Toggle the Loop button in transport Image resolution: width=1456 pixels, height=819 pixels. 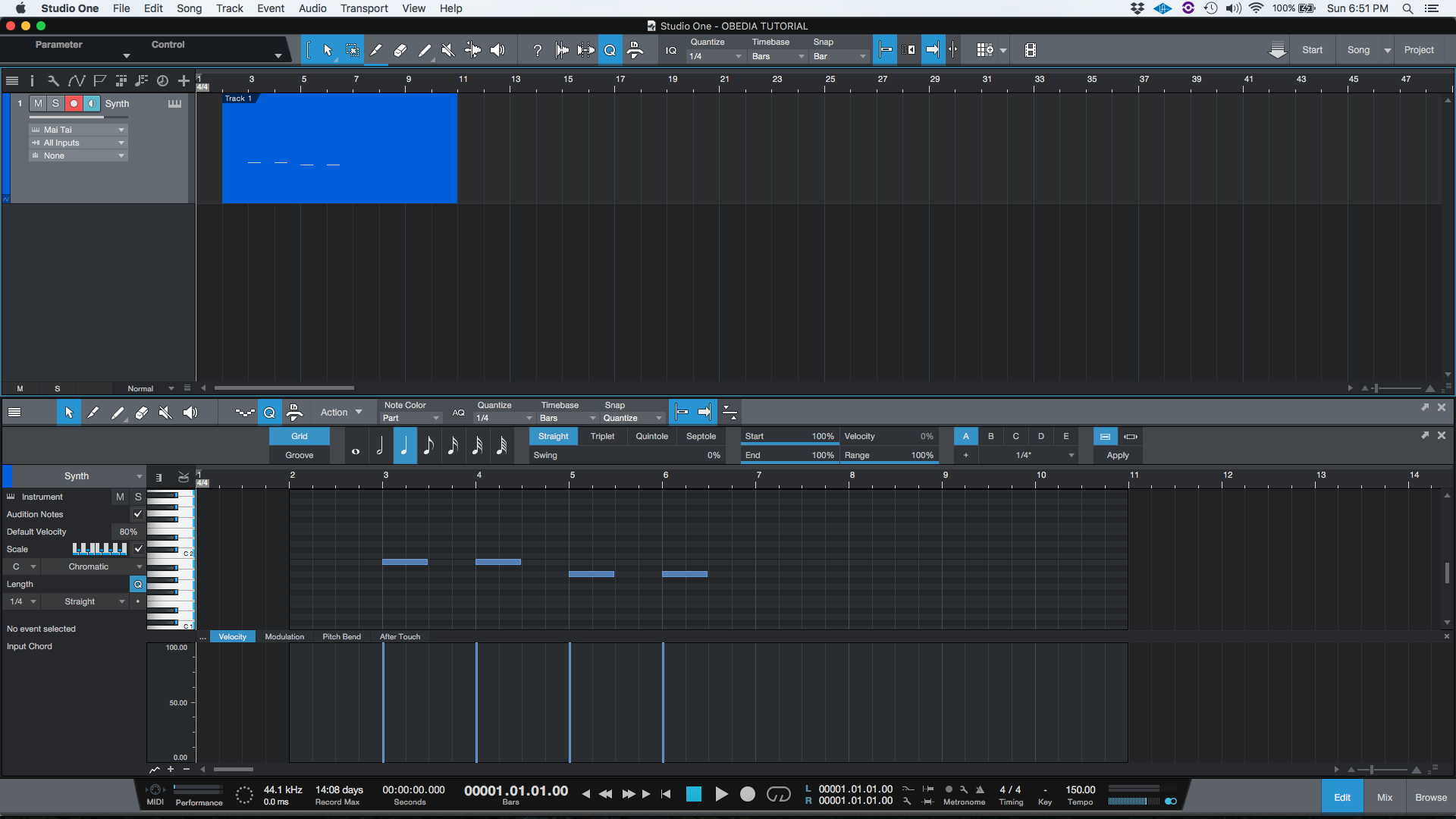click(778, 794)
